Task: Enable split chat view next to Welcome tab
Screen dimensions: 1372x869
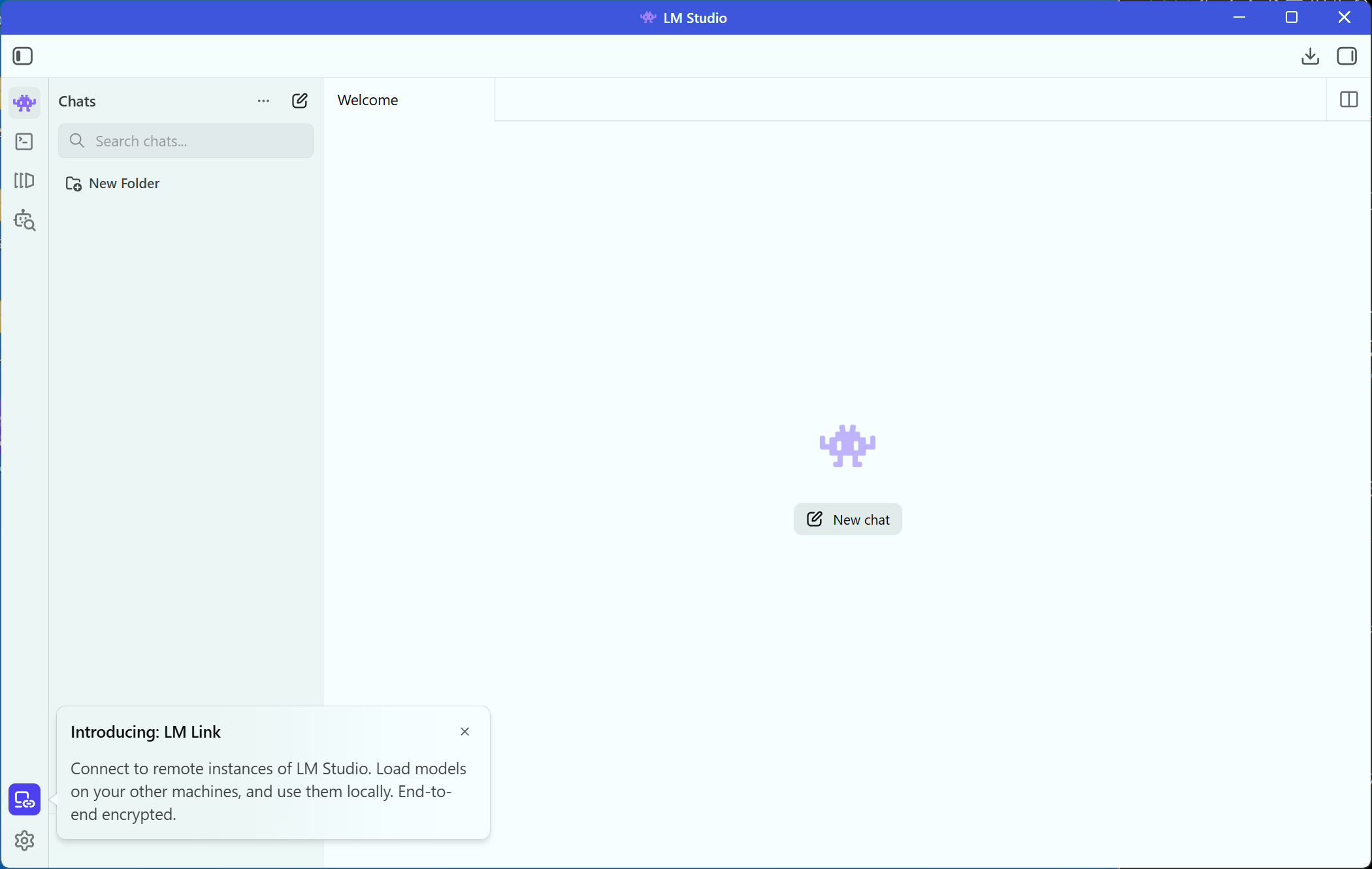Action: click(1348, 99)
